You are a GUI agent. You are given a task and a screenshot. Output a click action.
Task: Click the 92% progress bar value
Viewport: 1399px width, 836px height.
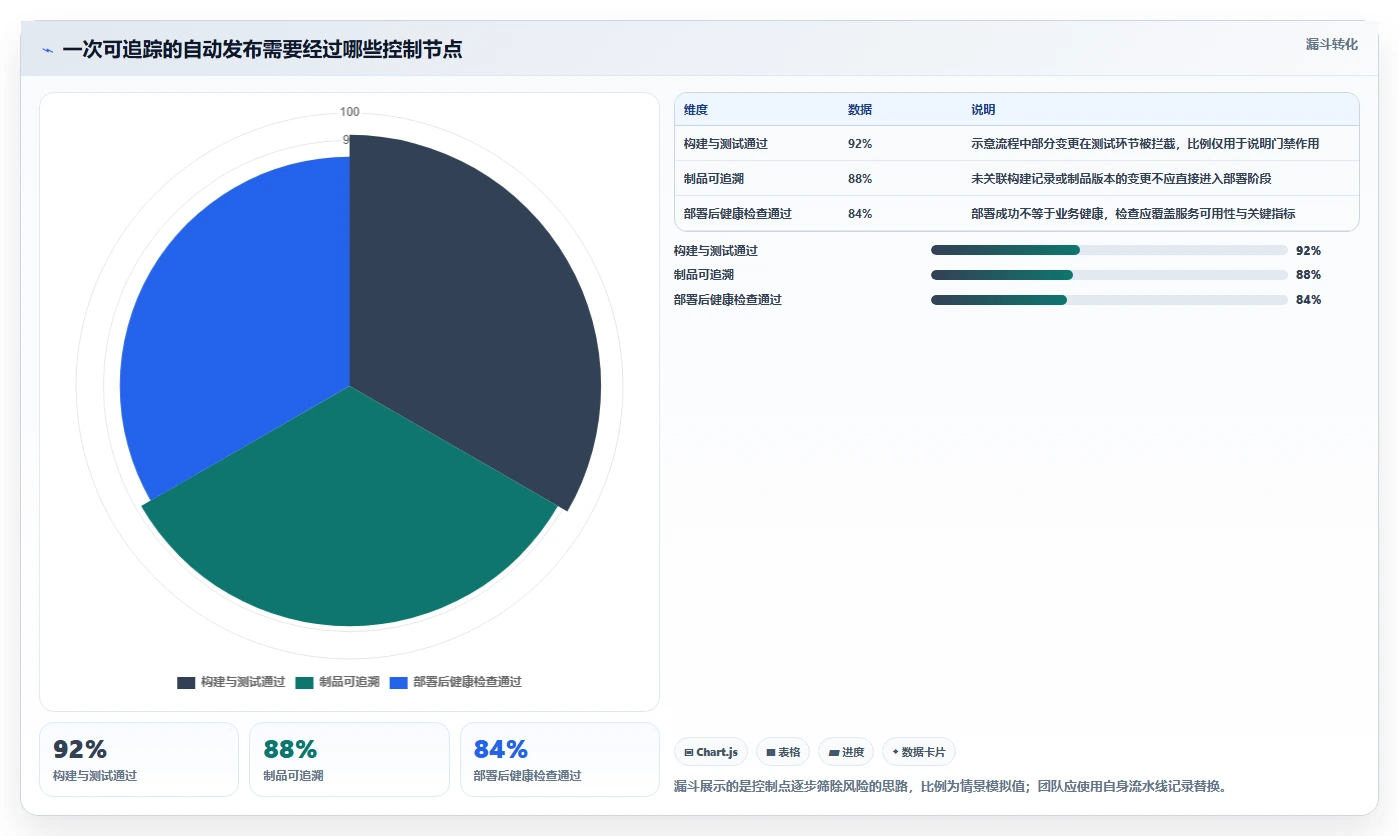[1308, 251]
